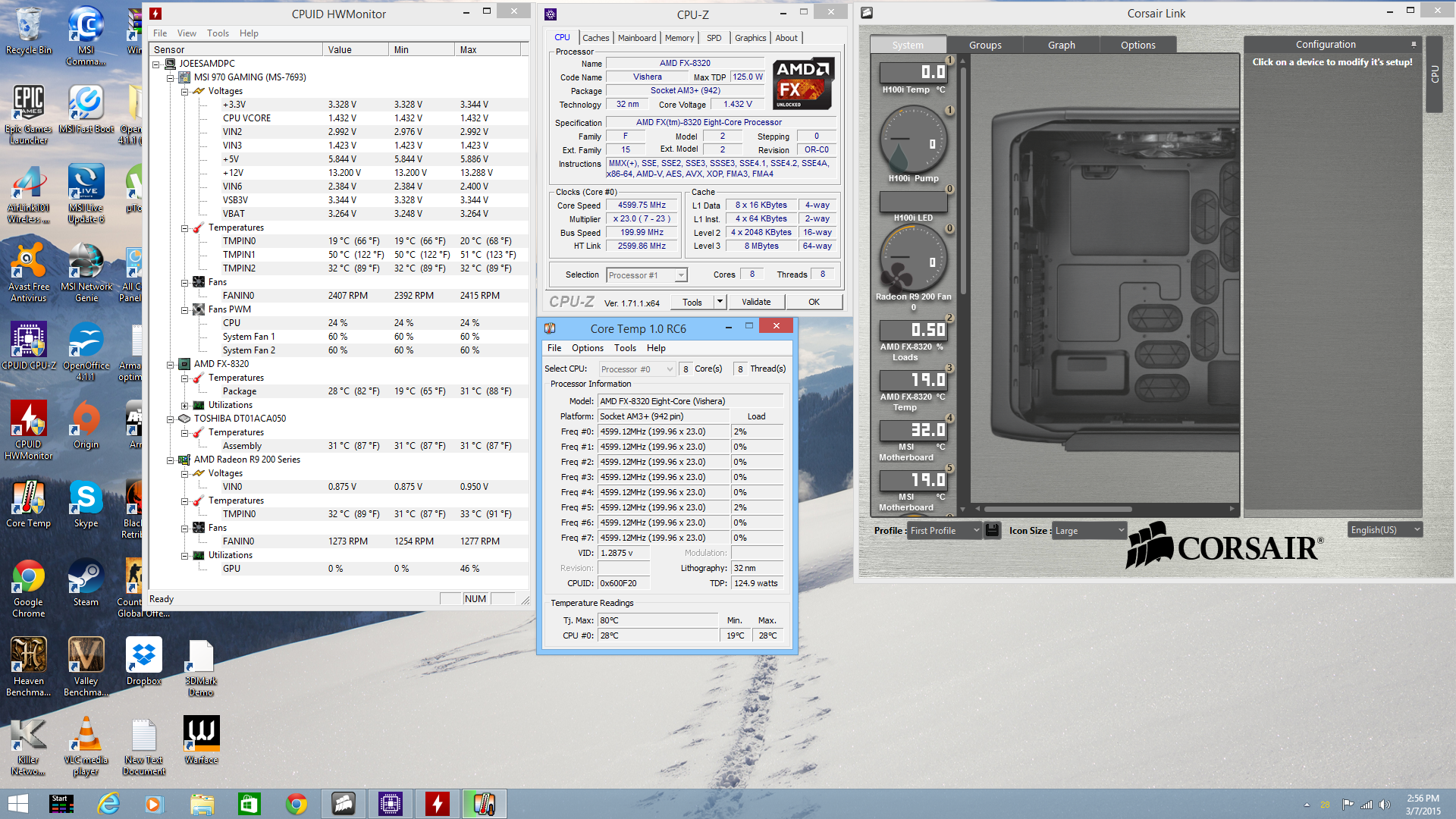
Task: Open VLC media player desktop icon
Action: 86,745
